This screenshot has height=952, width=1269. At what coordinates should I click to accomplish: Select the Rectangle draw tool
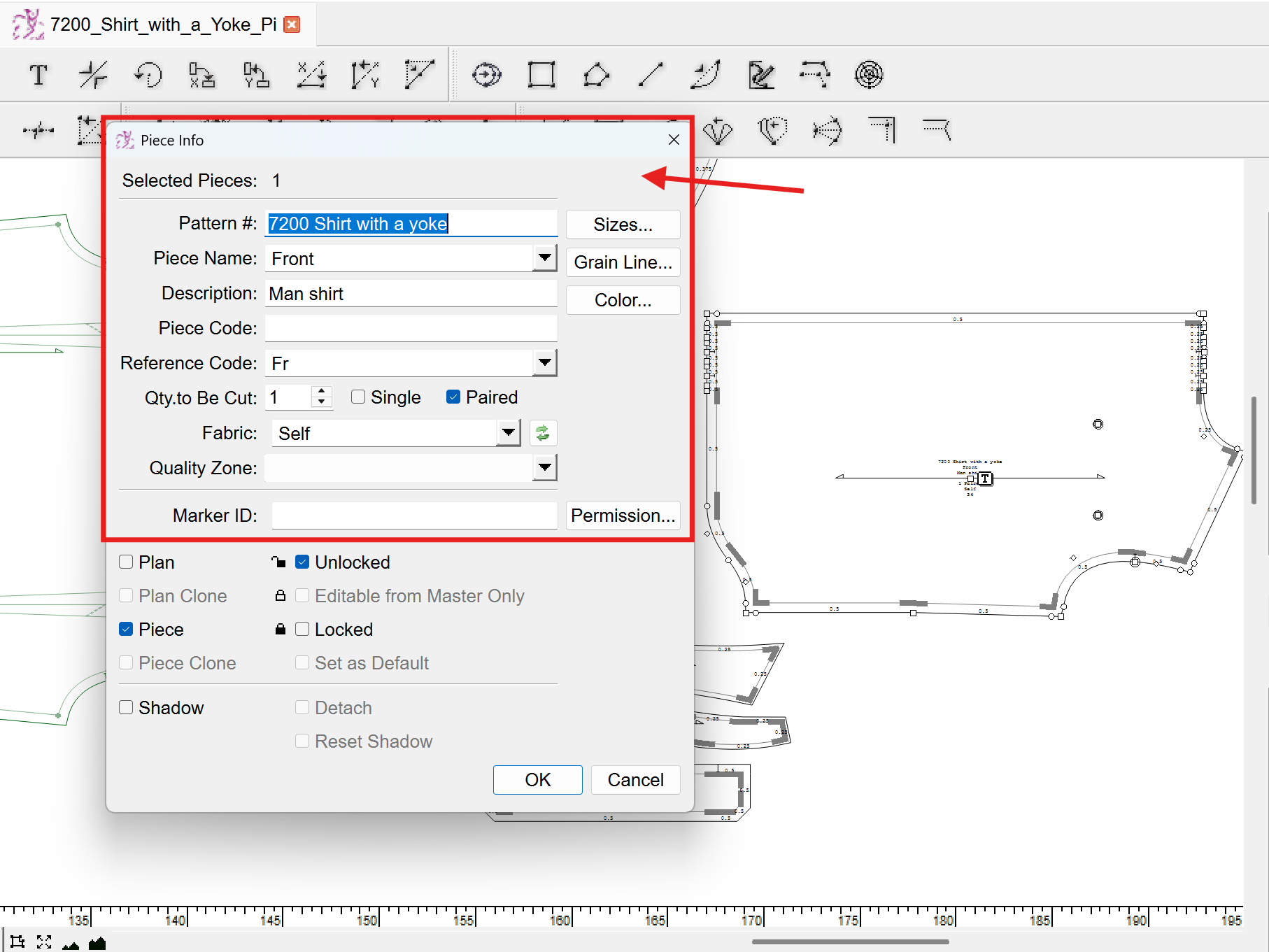pyautogui.click(x=541, y=75)
